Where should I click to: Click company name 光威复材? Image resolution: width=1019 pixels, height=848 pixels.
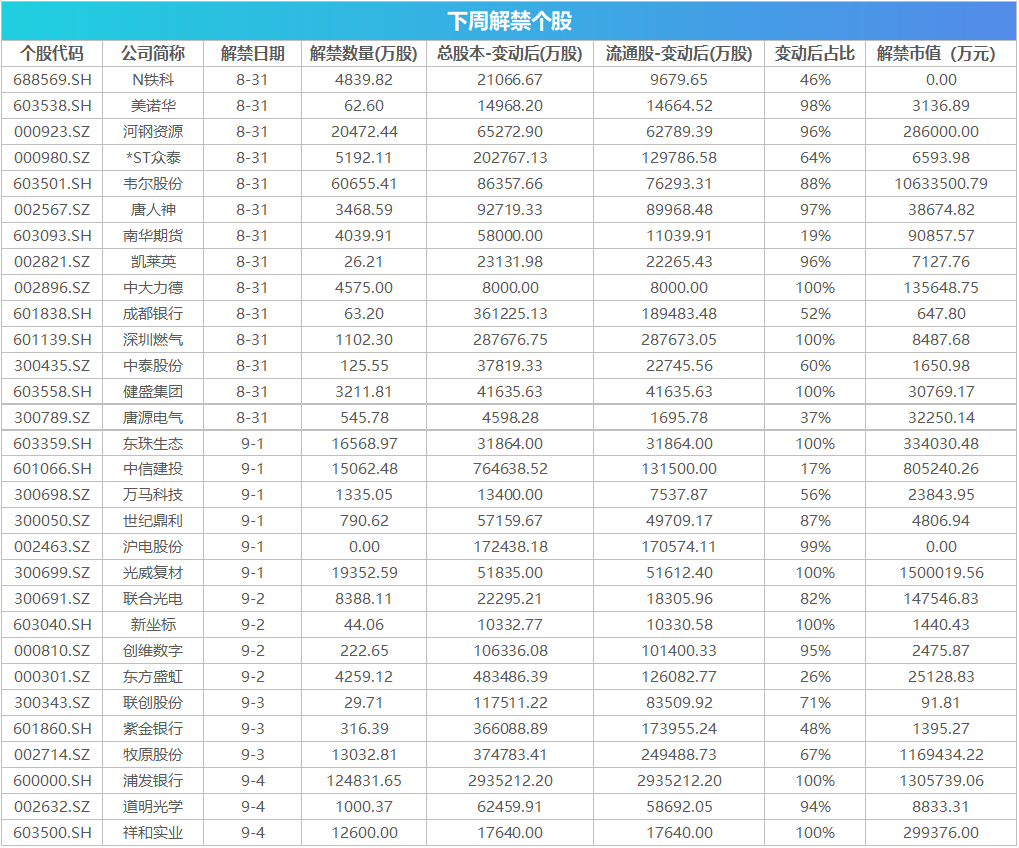point(153,573)
